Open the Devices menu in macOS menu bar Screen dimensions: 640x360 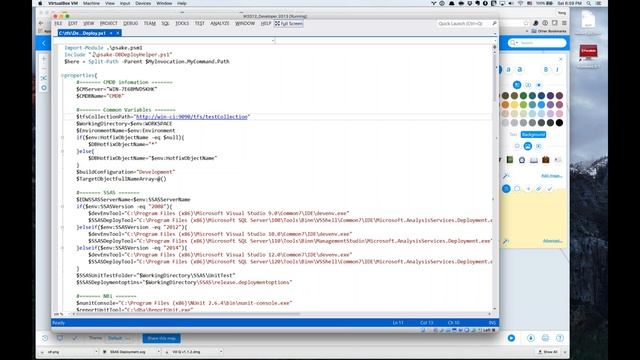pos(143,3)
